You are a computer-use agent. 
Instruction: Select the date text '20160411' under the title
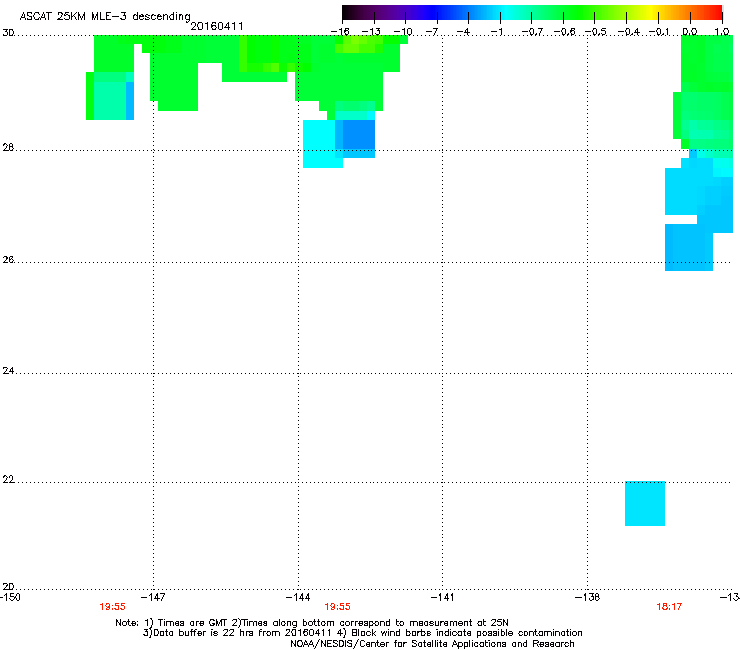click(217, 26)
